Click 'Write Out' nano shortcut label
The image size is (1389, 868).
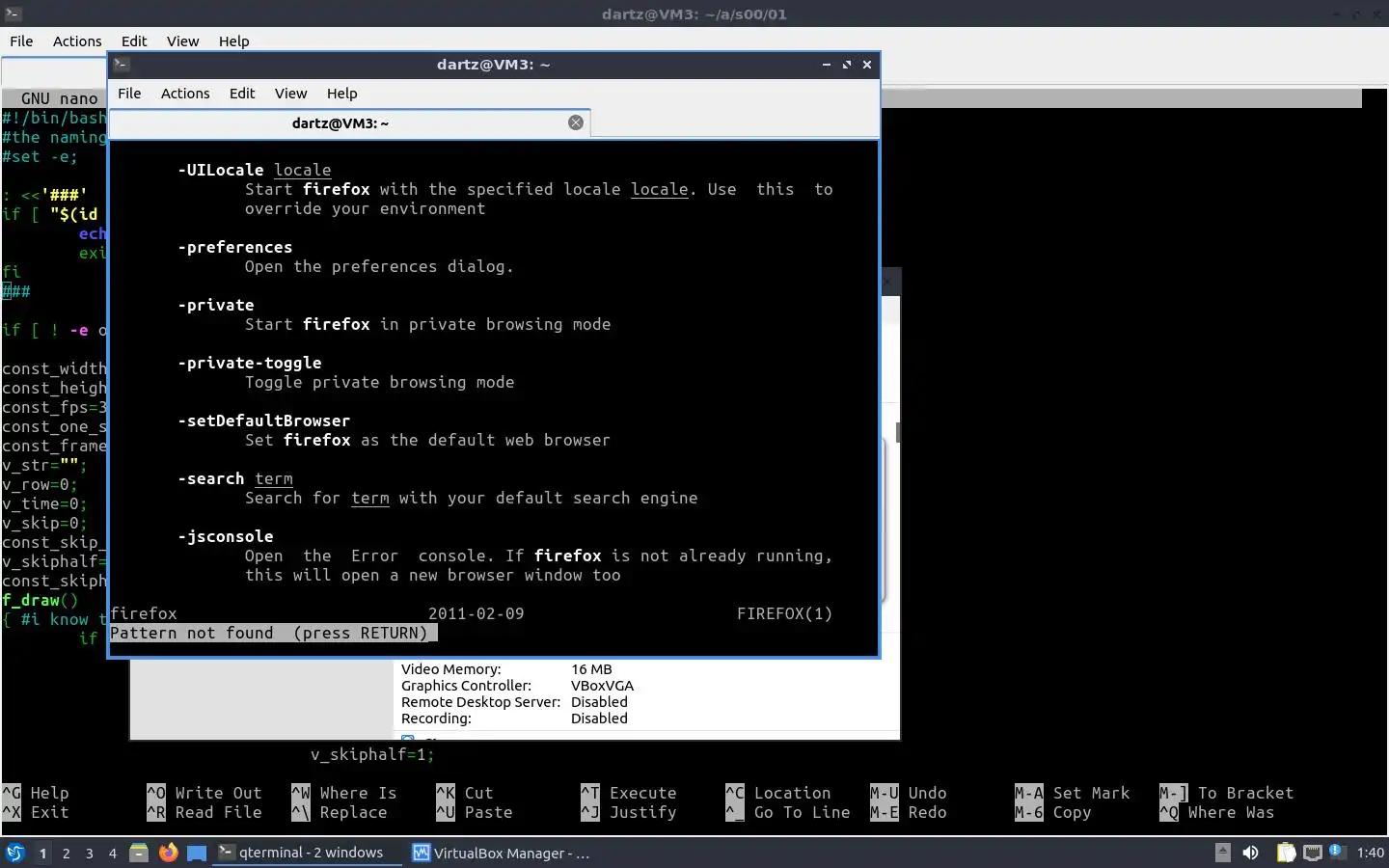tap(218, 793)
